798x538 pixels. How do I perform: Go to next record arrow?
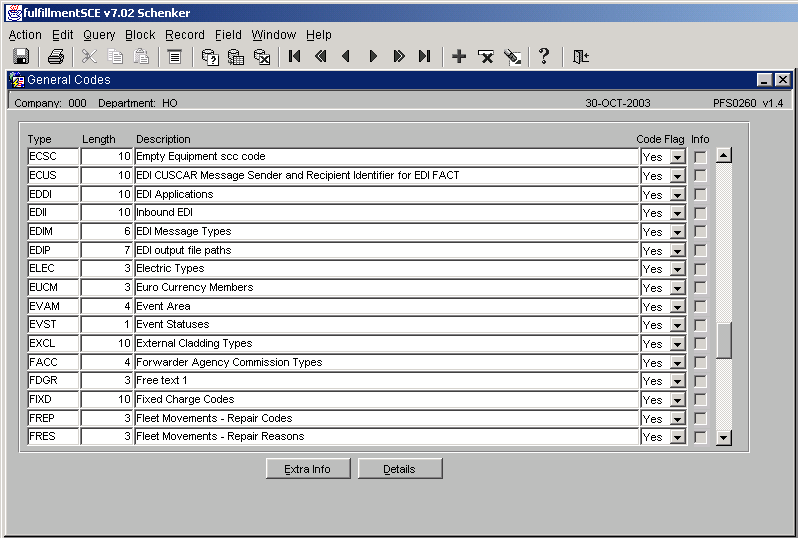coord(373,56)
